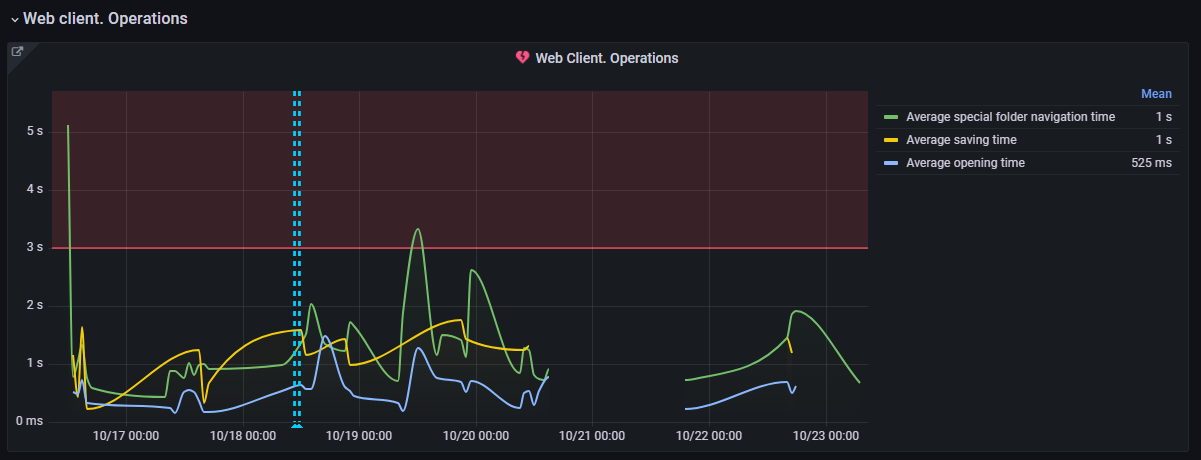
Task: Click the cyan annotation marker below the graph
Action: tap(297, 427)
